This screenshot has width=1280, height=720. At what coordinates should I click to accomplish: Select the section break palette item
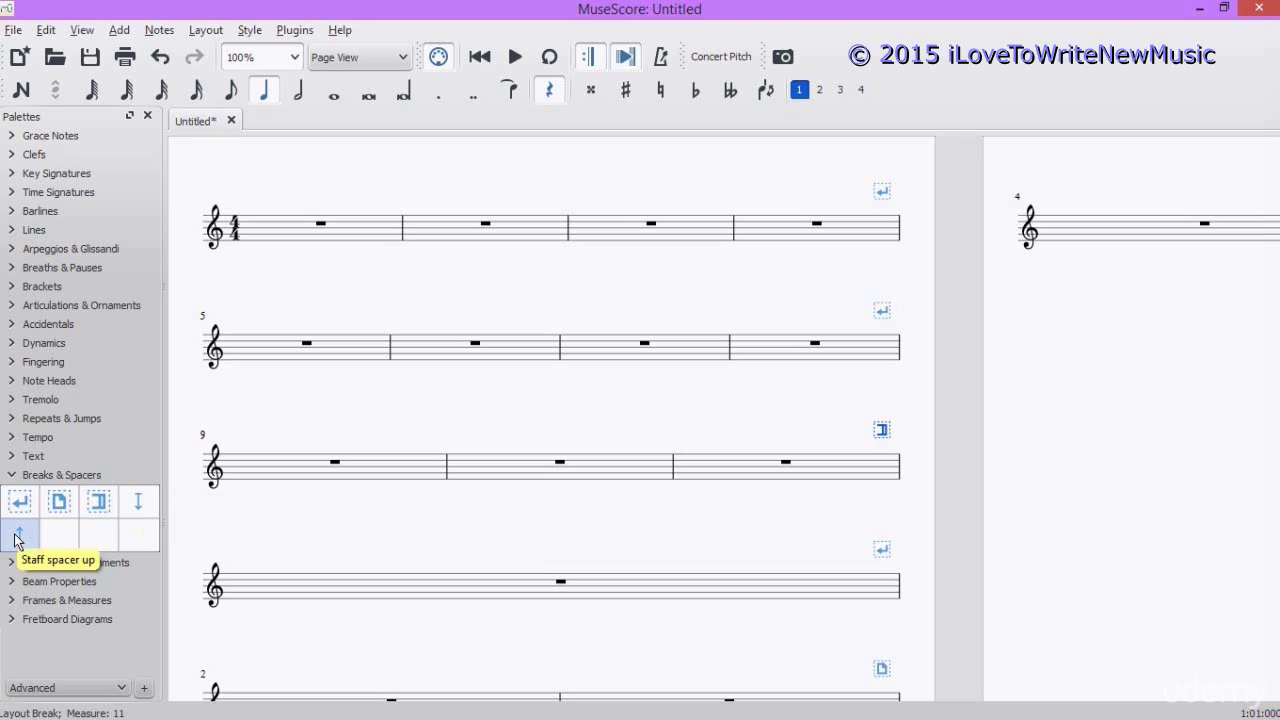click(x=99, y=502)
